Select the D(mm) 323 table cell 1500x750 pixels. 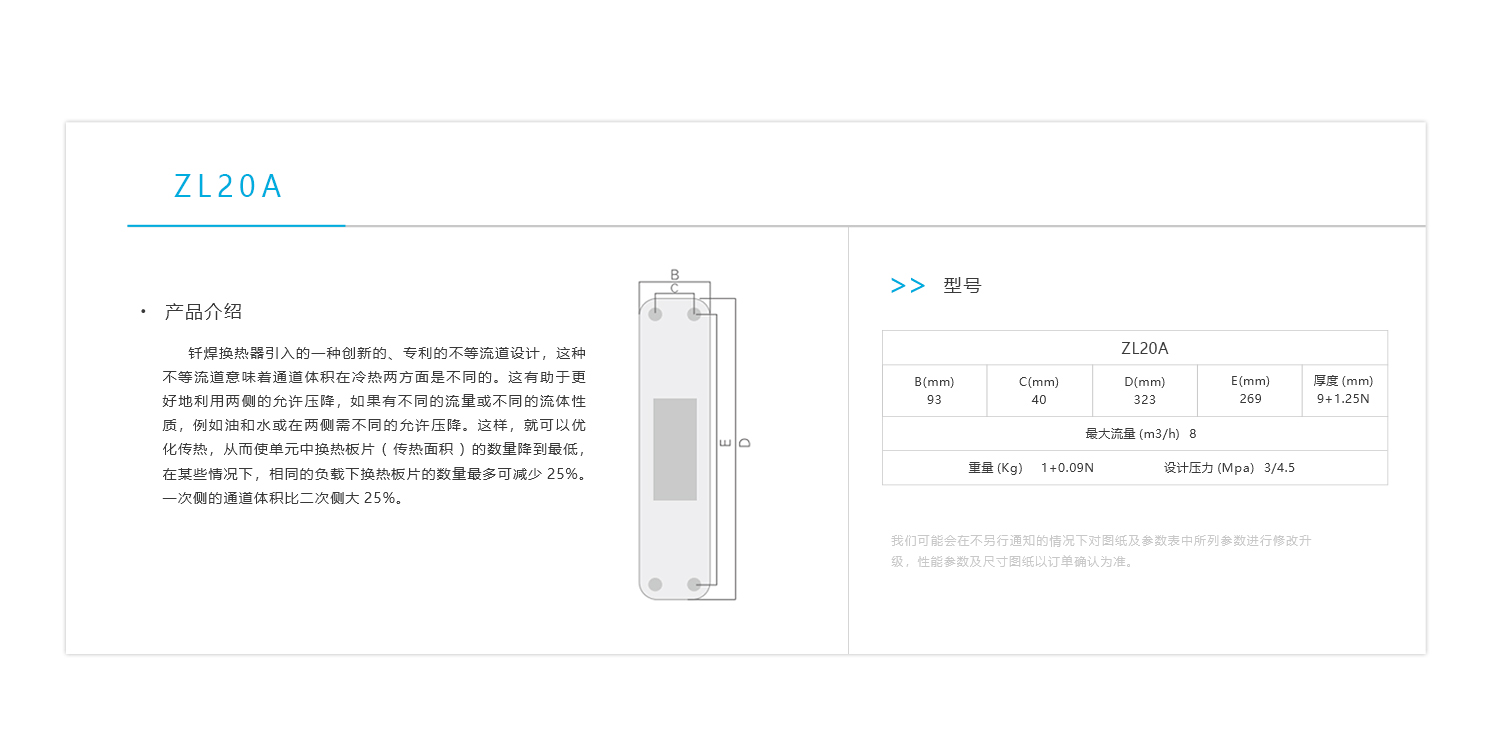tap(1145, 391)
